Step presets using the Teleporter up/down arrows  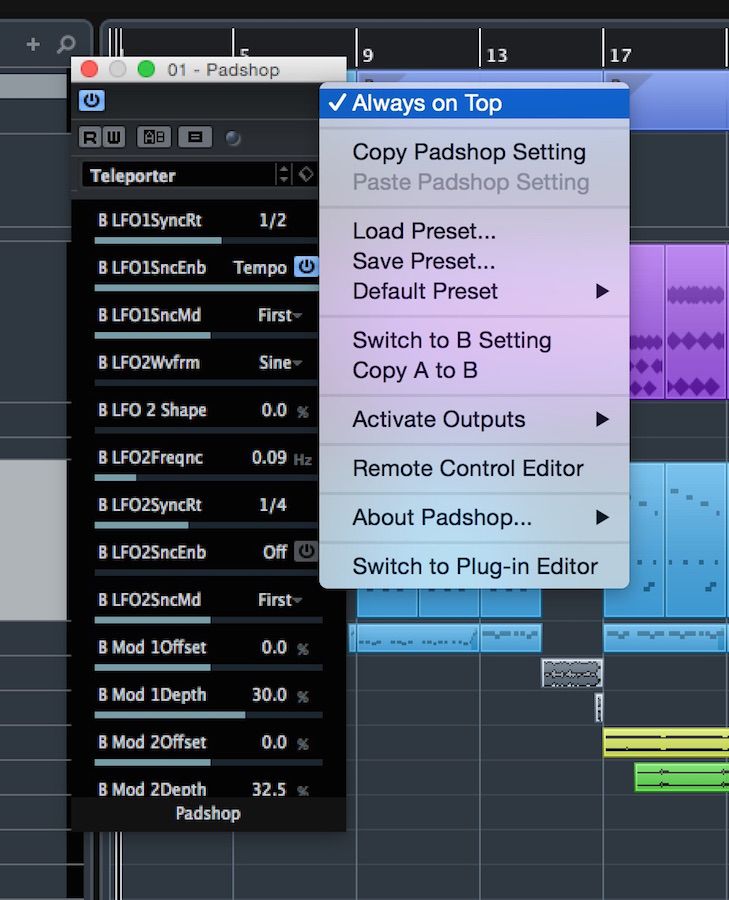pyautogui.click(x=284, y=174)
